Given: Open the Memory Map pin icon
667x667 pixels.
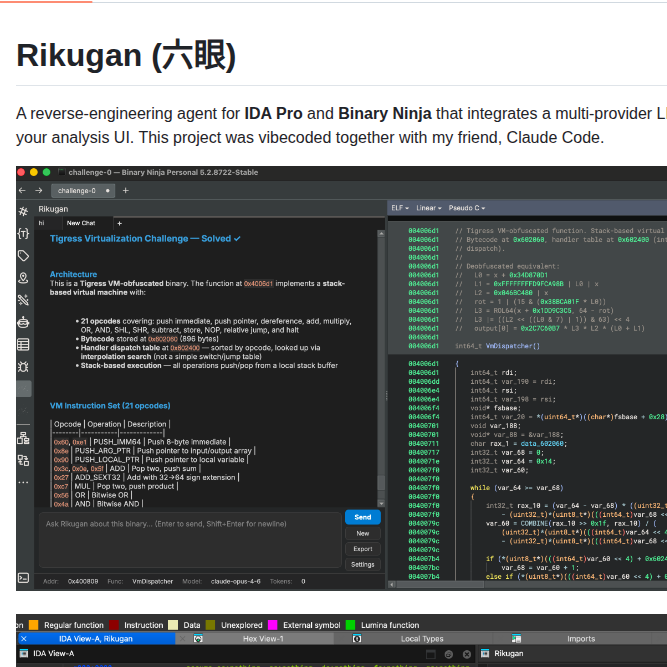Looking at the screenshot, I should pos(23,278).
